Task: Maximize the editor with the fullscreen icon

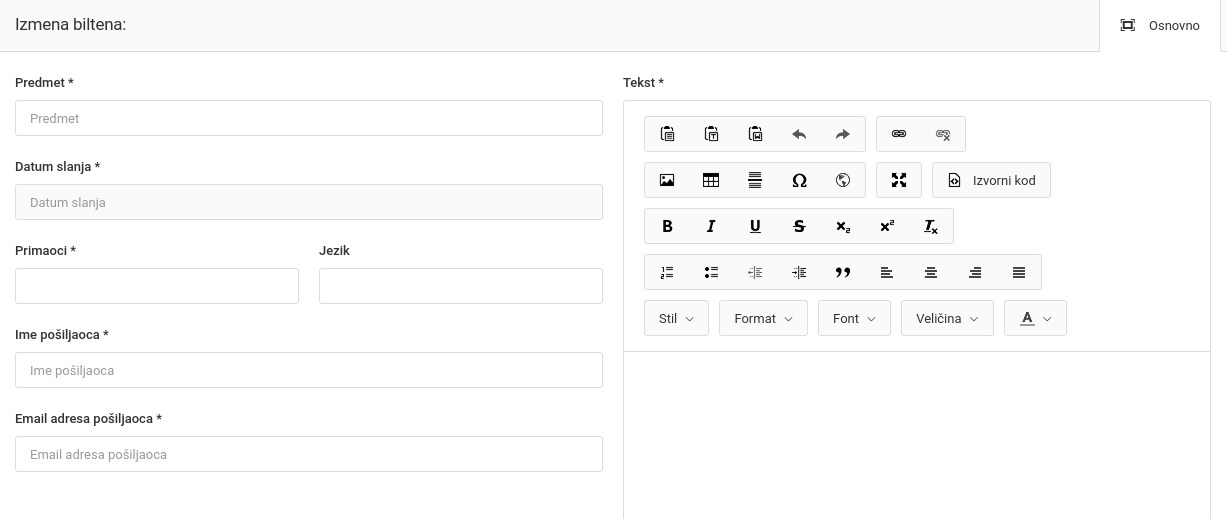Action: point(899,180)
